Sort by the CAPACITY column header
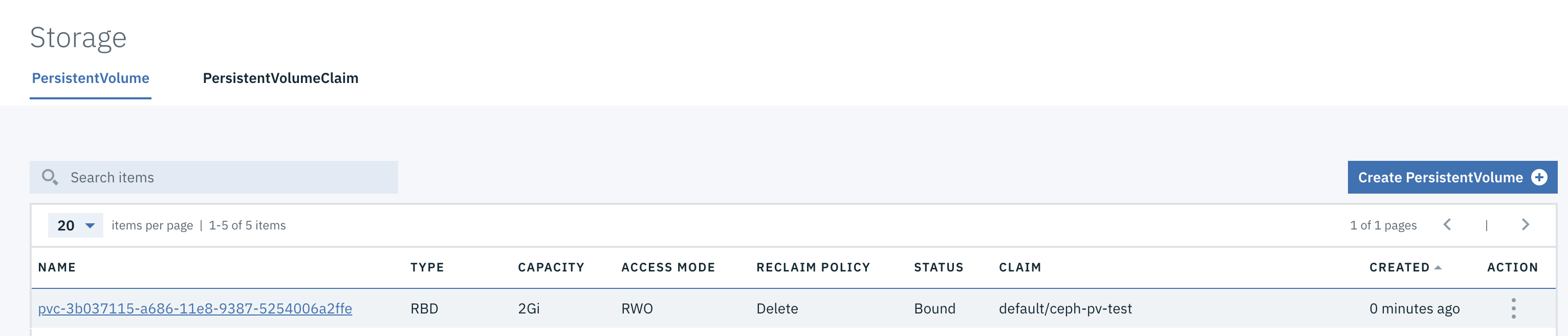1568x336 pixels. pyautogui.click(x=552, y=267)
